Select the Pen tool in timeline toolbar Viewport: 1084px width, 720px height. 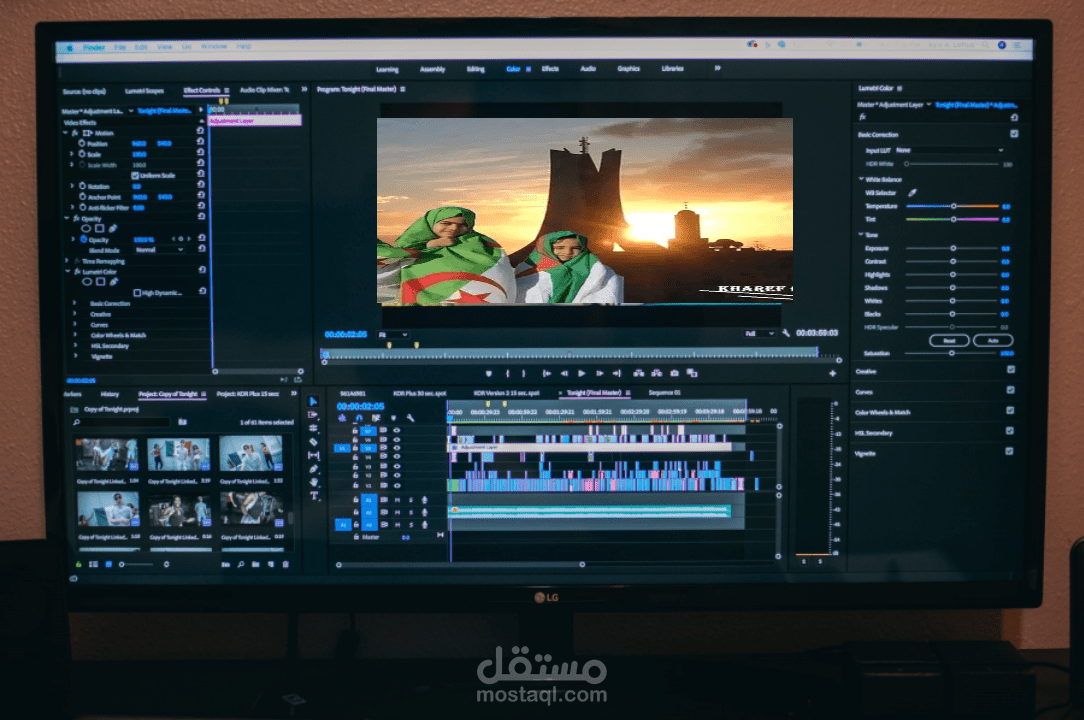313,469
